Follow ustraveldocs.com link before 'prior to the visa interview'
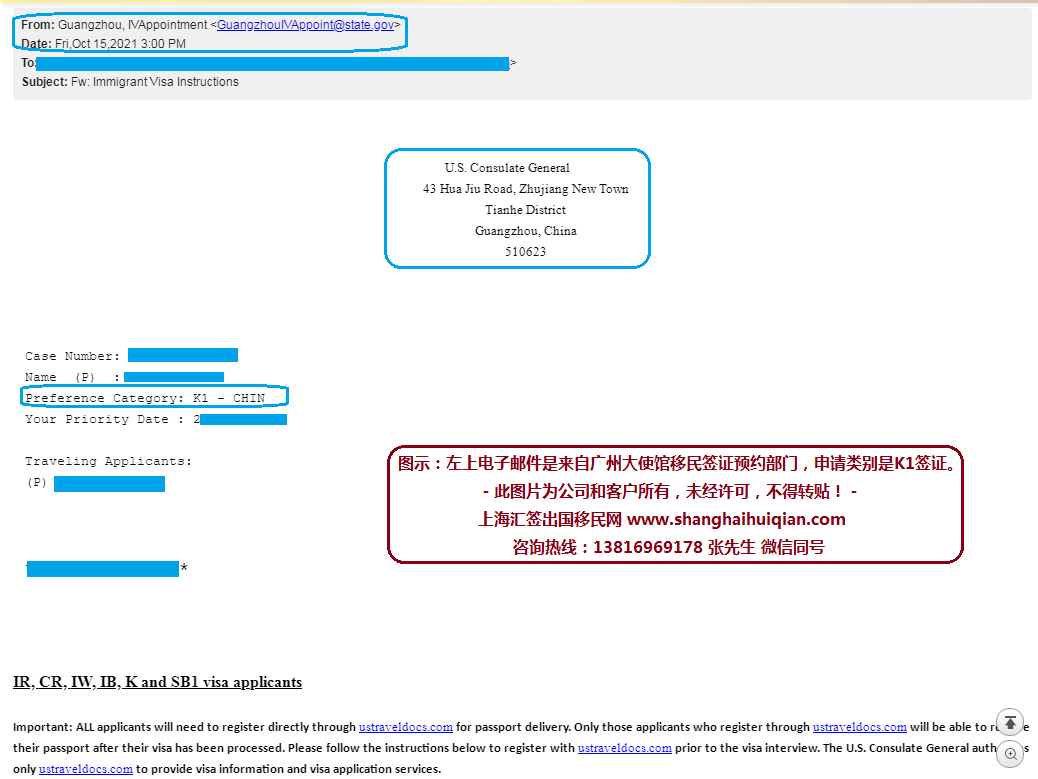 coord(624,748)
